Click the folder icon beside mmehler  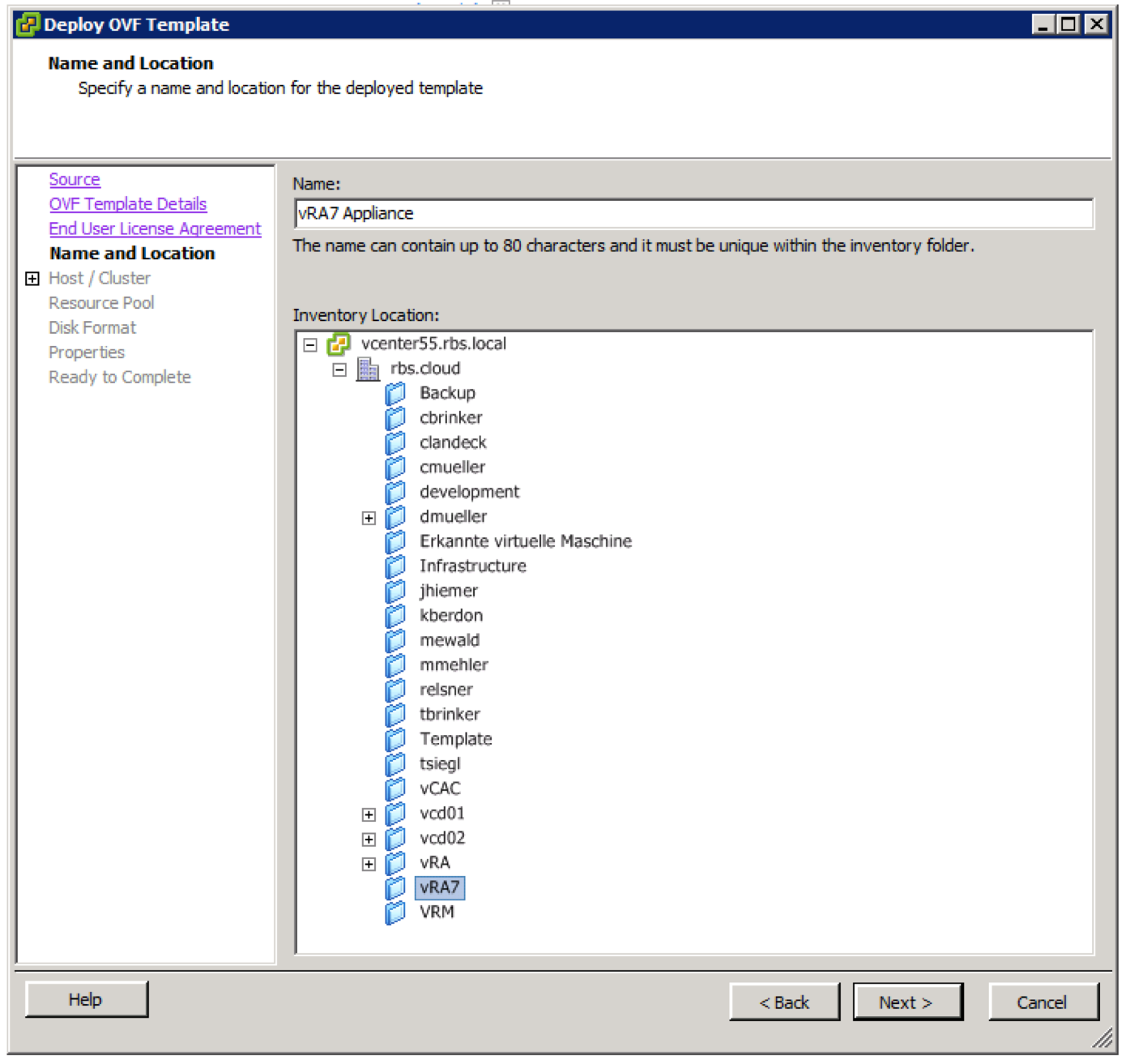click(395, 665)
